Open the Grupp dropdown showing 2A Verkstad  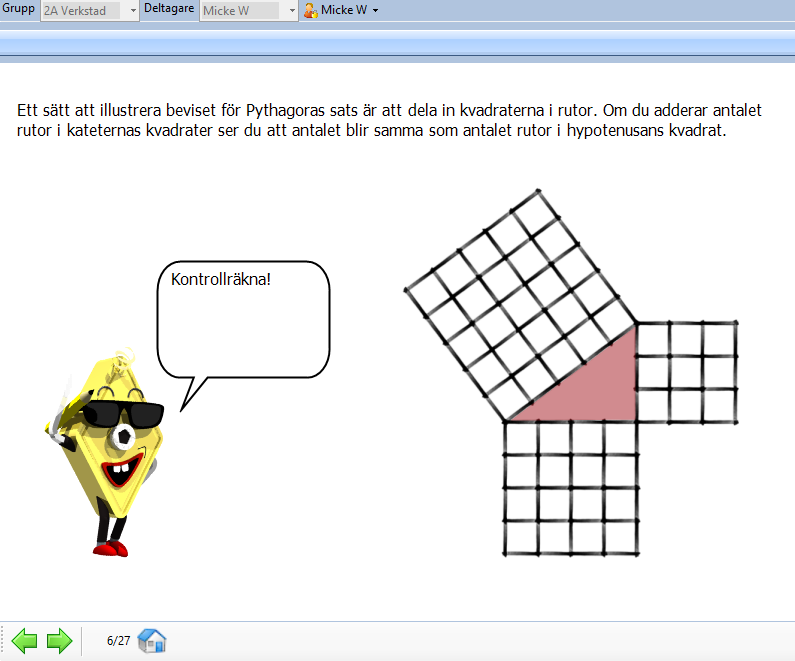(x=90, y=11)
